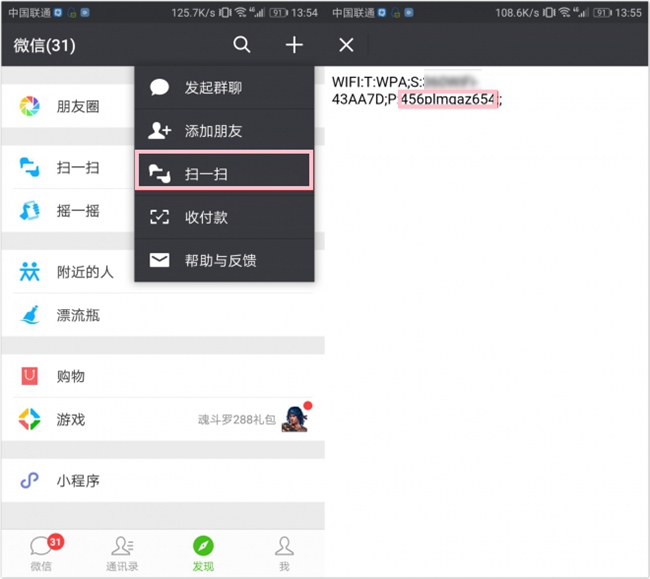Tap the plus icon in WeChat header

point(294,44)
